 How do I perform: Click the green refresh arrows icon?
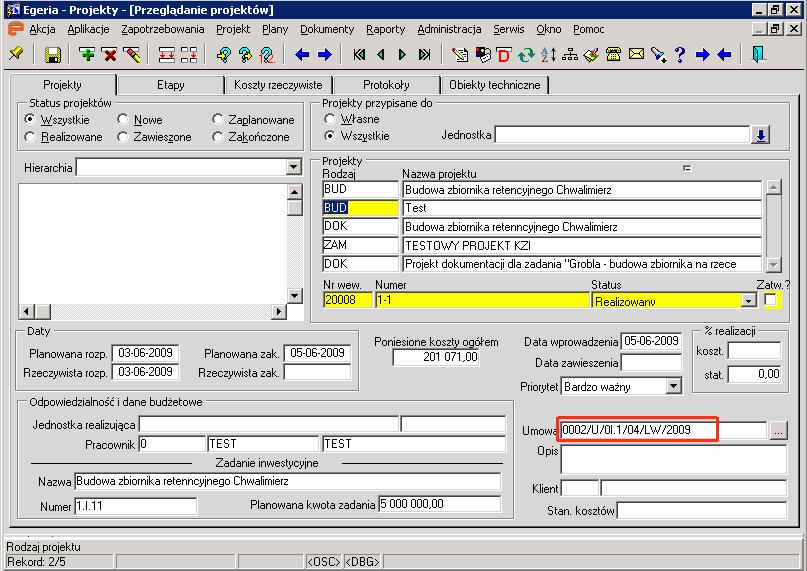click(x=525, y=55)
